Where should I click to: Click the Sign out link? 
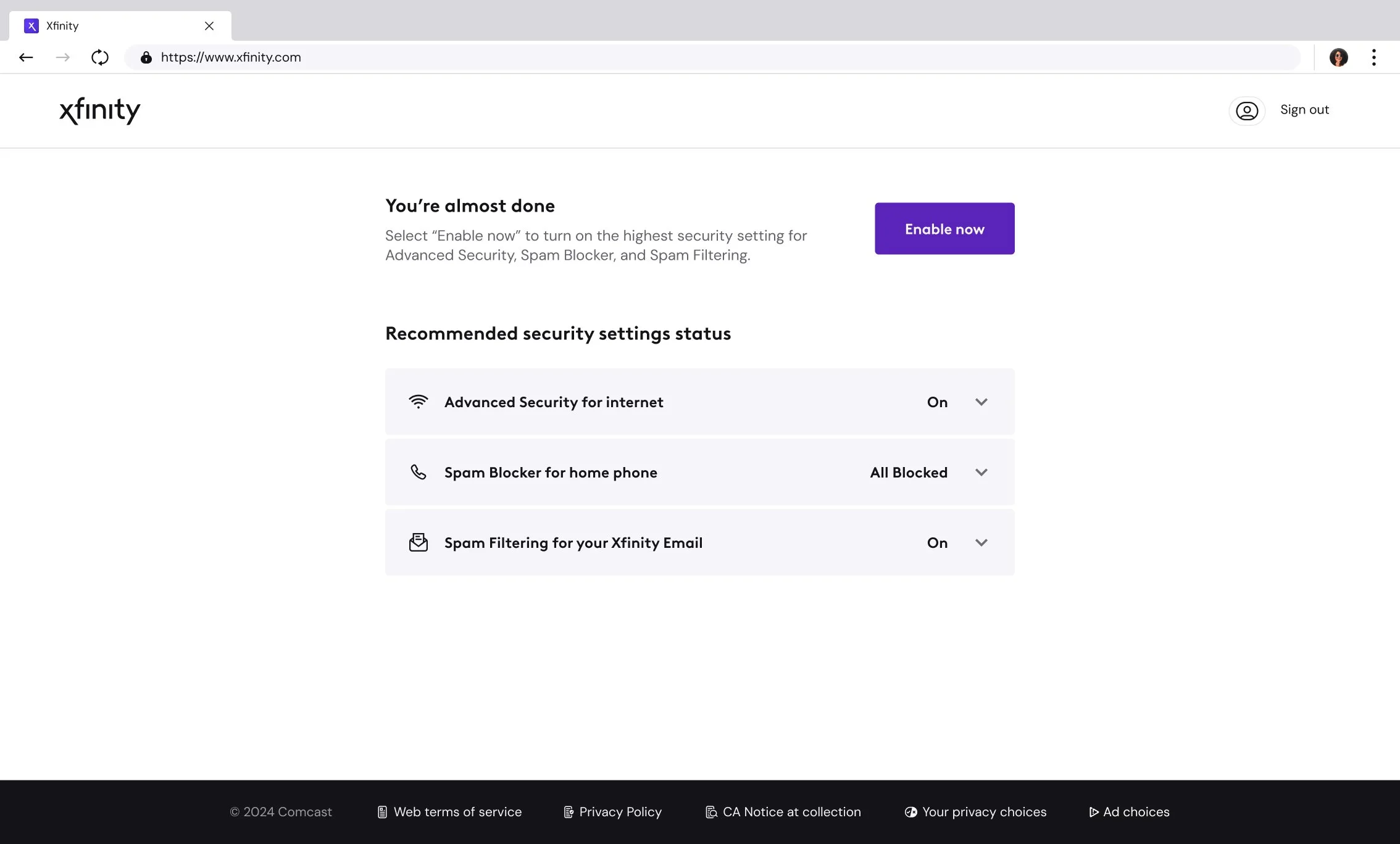(x=1304, y=110)
